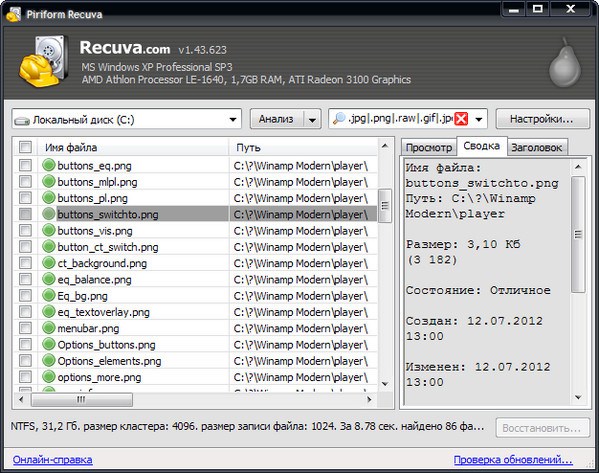Click the Piriform pear logo
The width and height of the screenshot is (599, 473).
565,62
